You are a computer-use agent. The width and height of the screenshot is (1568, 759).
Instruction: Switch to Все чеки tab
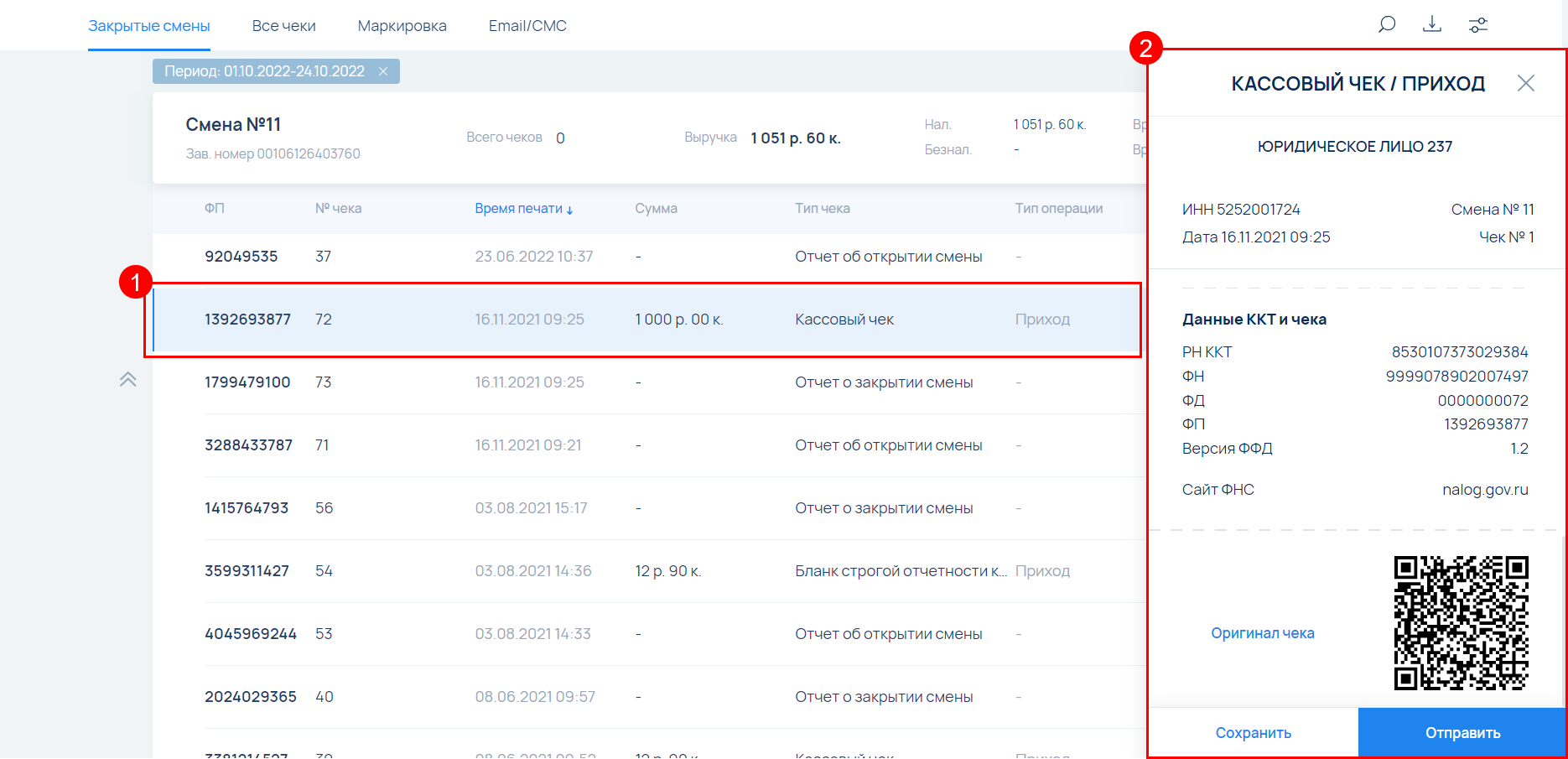[283, 26]
